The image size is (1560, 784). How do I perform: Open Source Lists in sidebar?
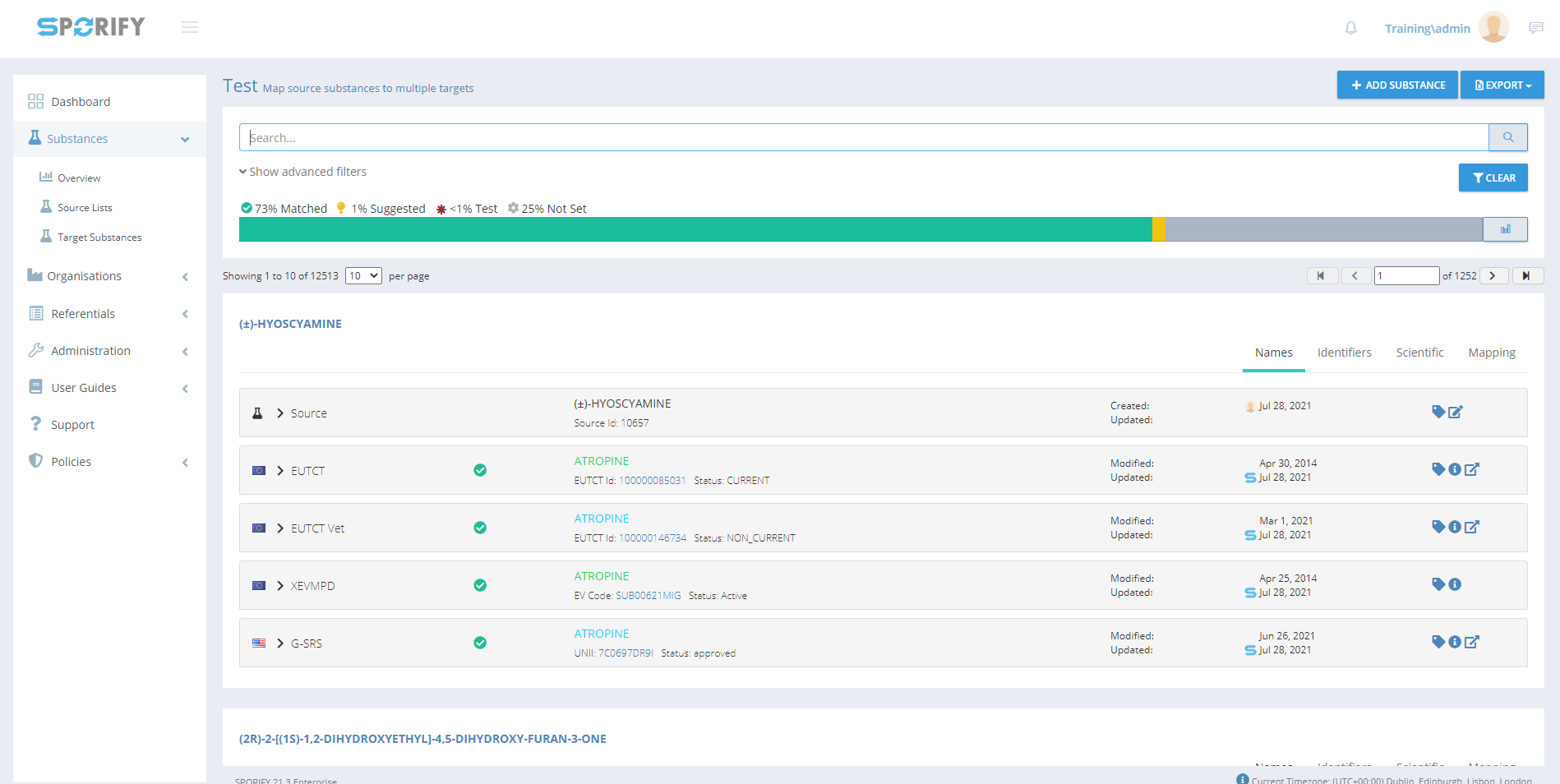coord(85,208)
